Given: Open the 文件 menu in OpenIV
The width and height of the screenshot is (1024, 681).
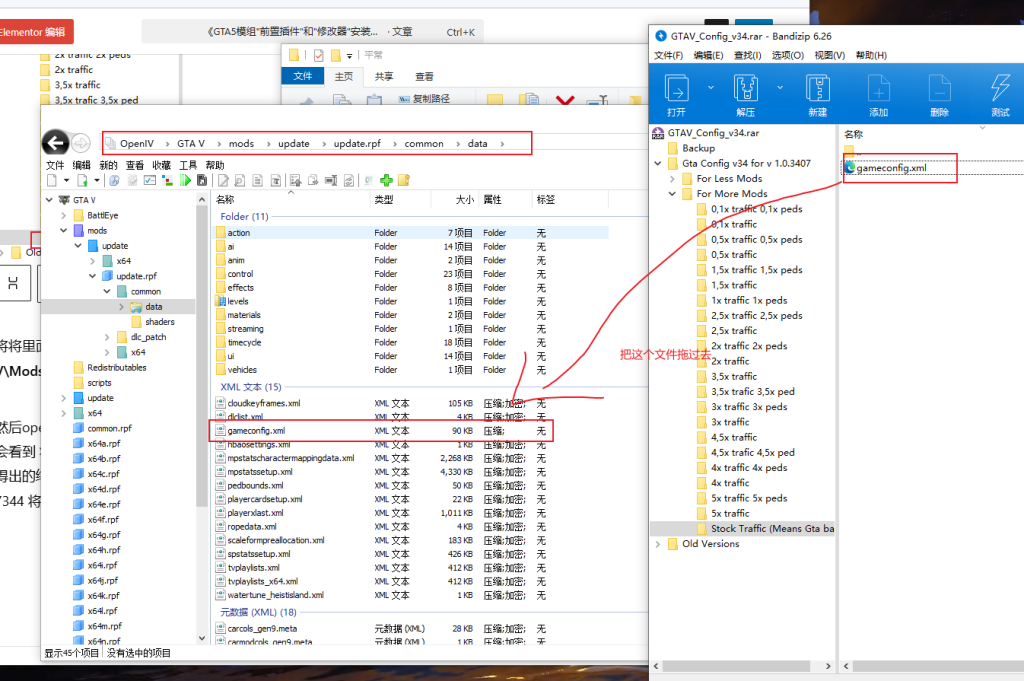Looking at the screenshot, I should coord(55,165).
